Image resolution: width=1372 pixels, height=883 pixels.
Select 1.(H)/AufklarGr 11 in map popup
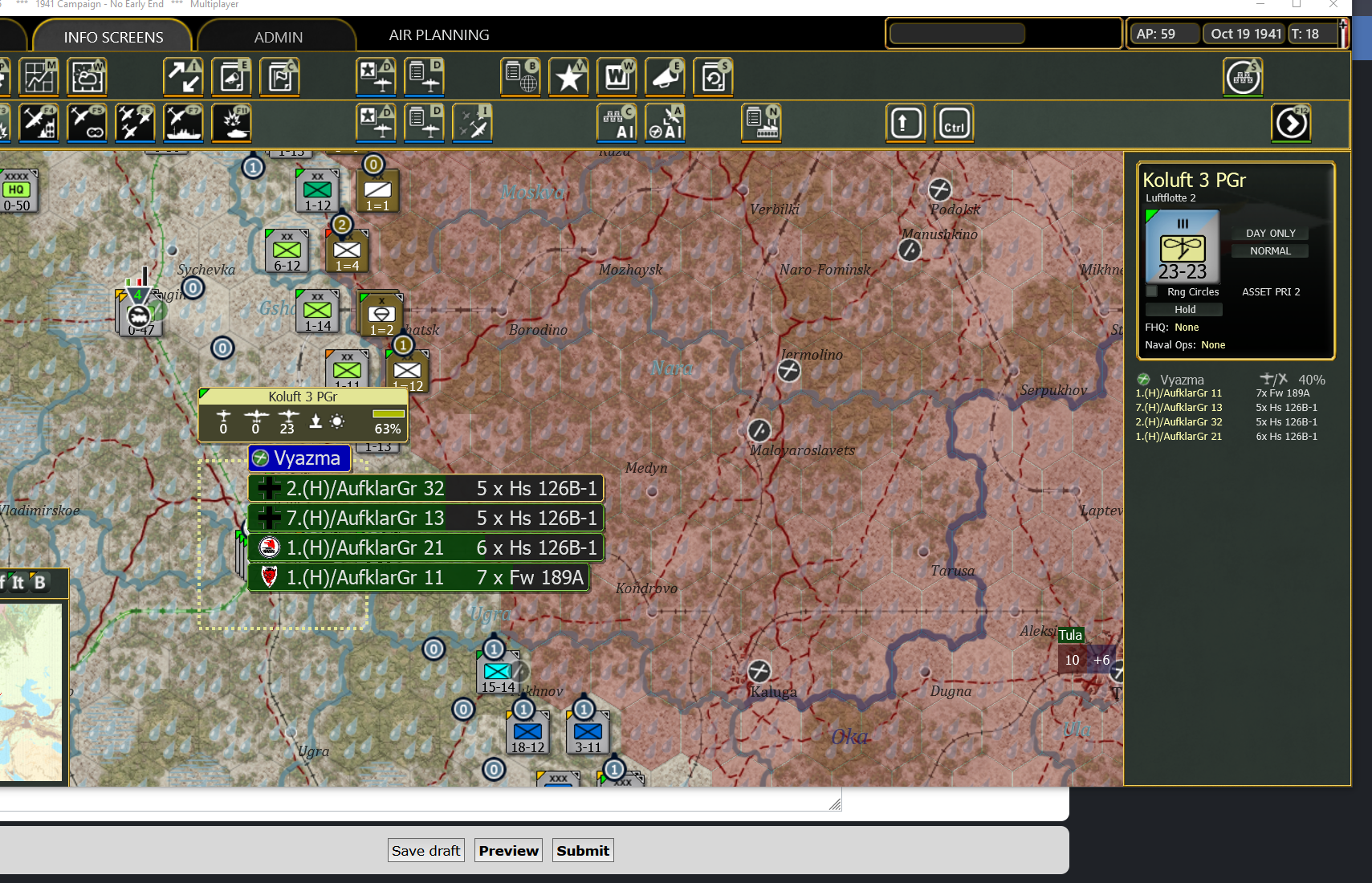point(419,577)
